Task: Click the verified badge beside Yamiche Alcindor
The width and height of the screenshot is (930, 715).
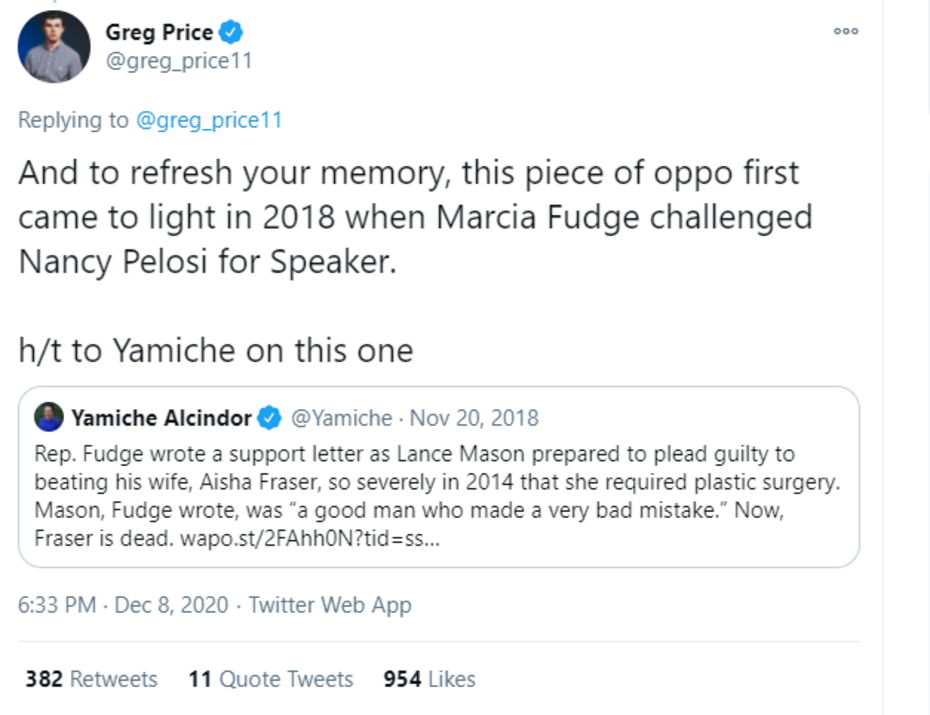Action: click(x=270, y=417)
